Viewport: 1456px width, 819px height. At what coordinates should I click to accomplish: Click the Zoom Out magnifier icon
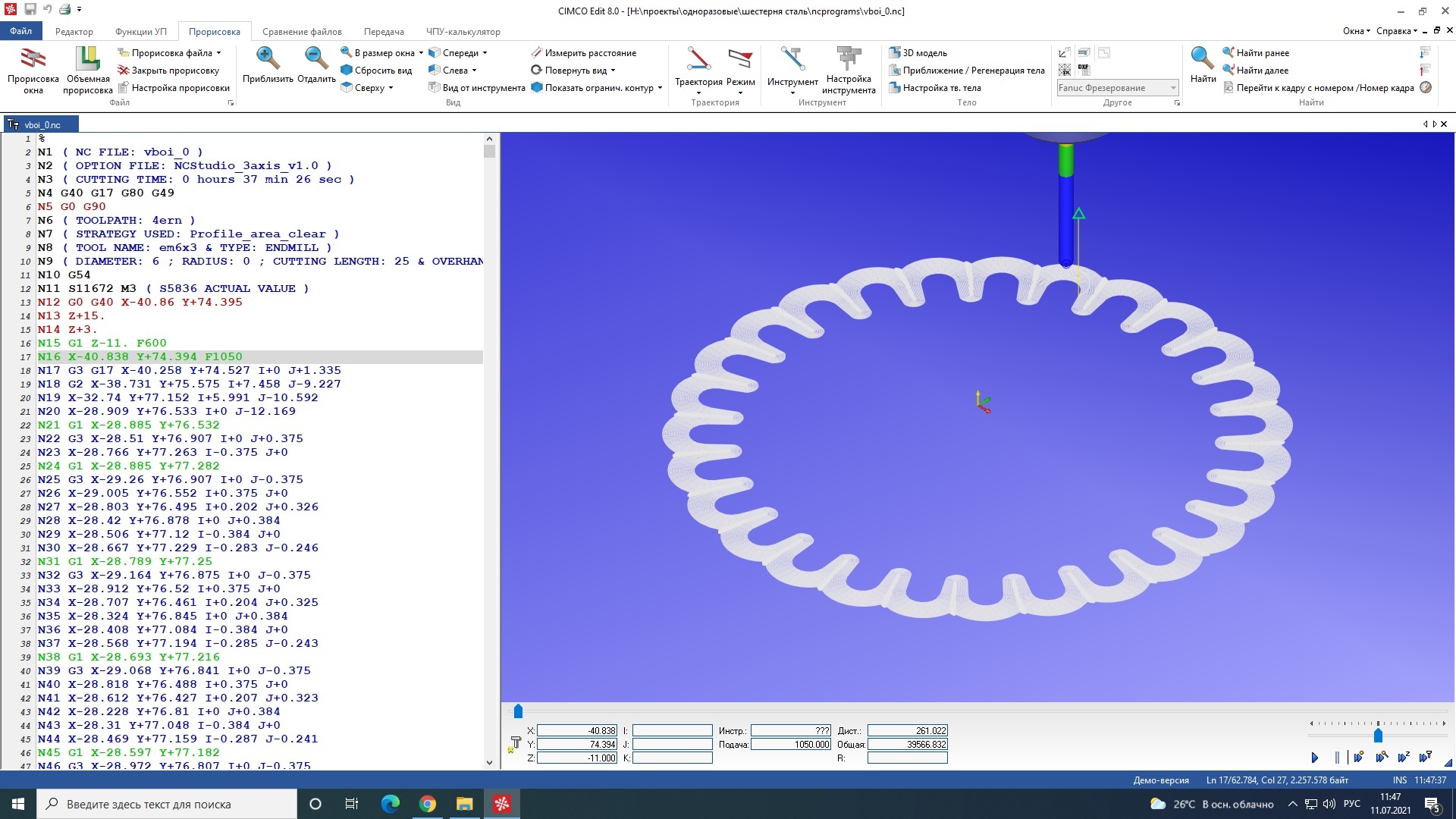(x=316, y=58)
